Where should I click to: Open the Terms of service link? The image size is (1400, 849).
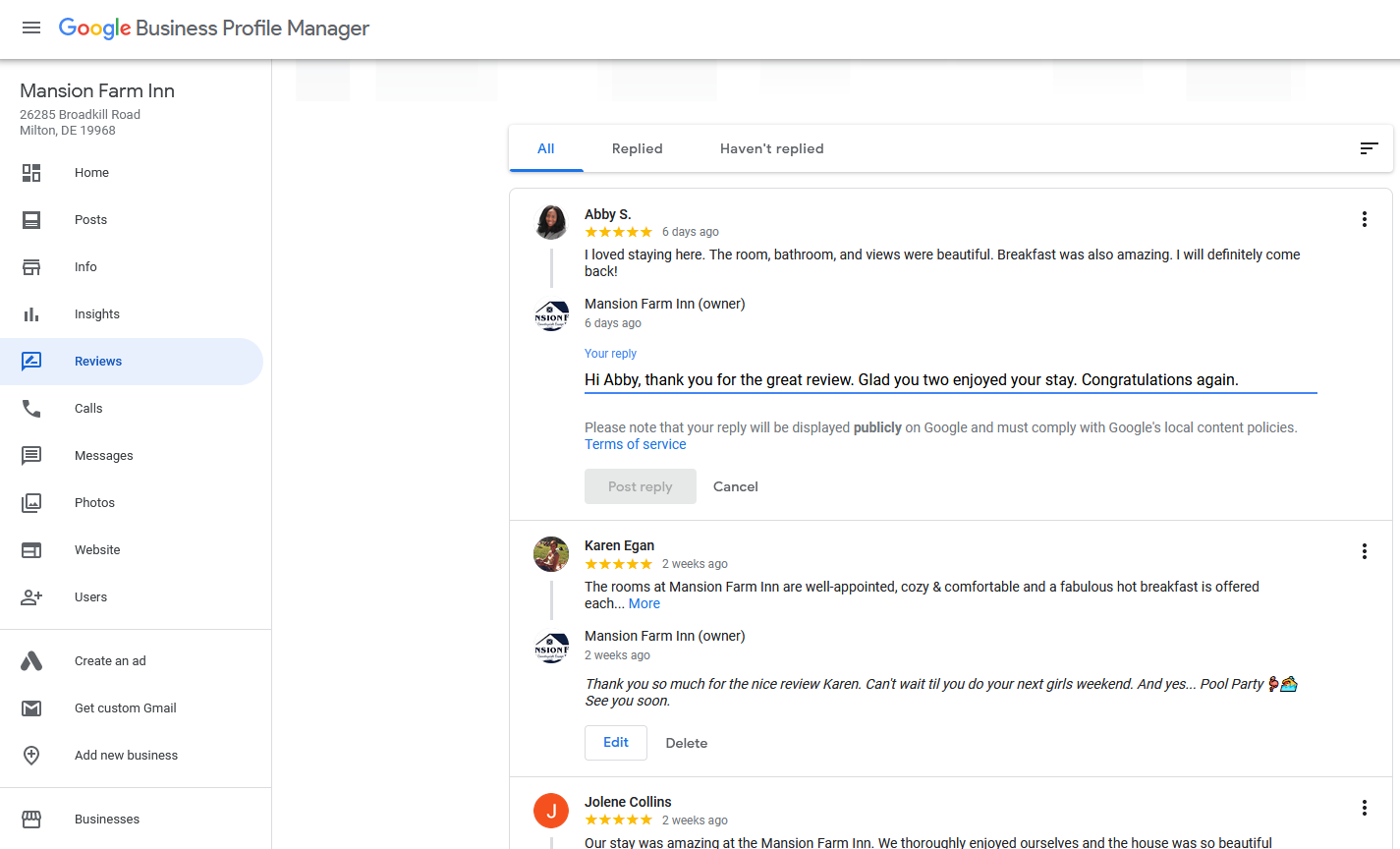coord(636,444)
